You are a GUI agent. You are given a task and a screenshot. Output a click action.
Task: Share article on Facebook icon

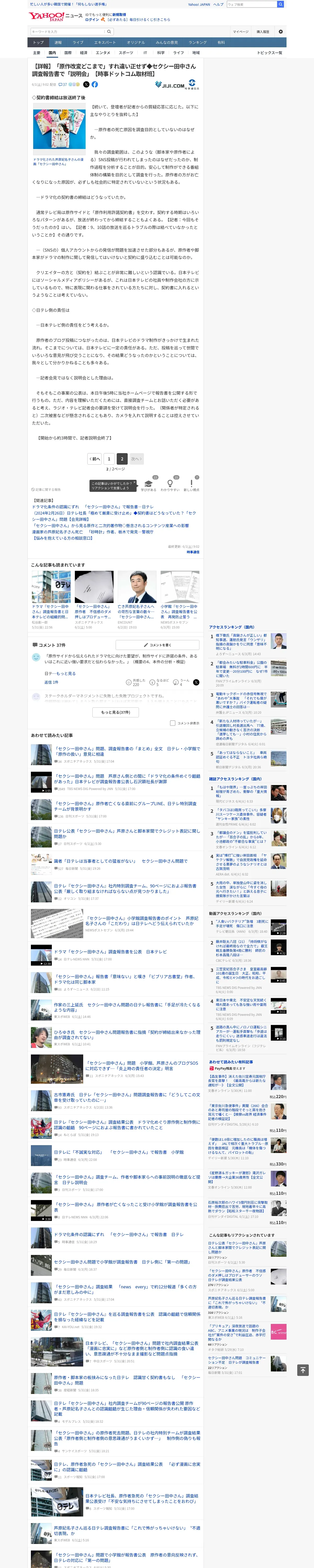click(x=94, y=85)
